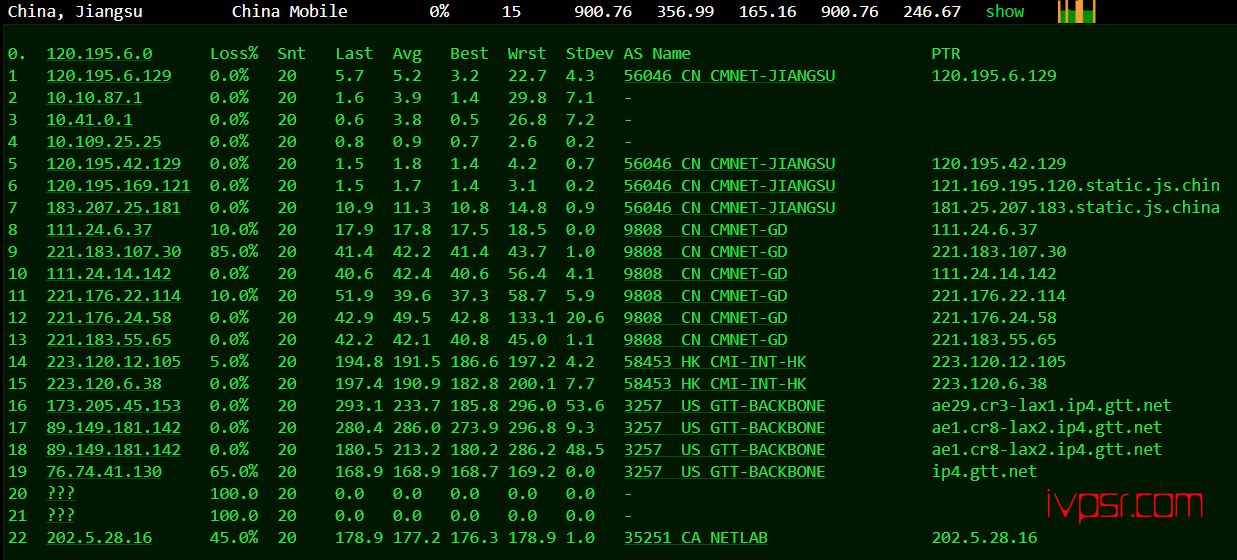Select AS text 35251 CA NETLAB
This screenshot has height=560, width=1237.
[695, 538]
